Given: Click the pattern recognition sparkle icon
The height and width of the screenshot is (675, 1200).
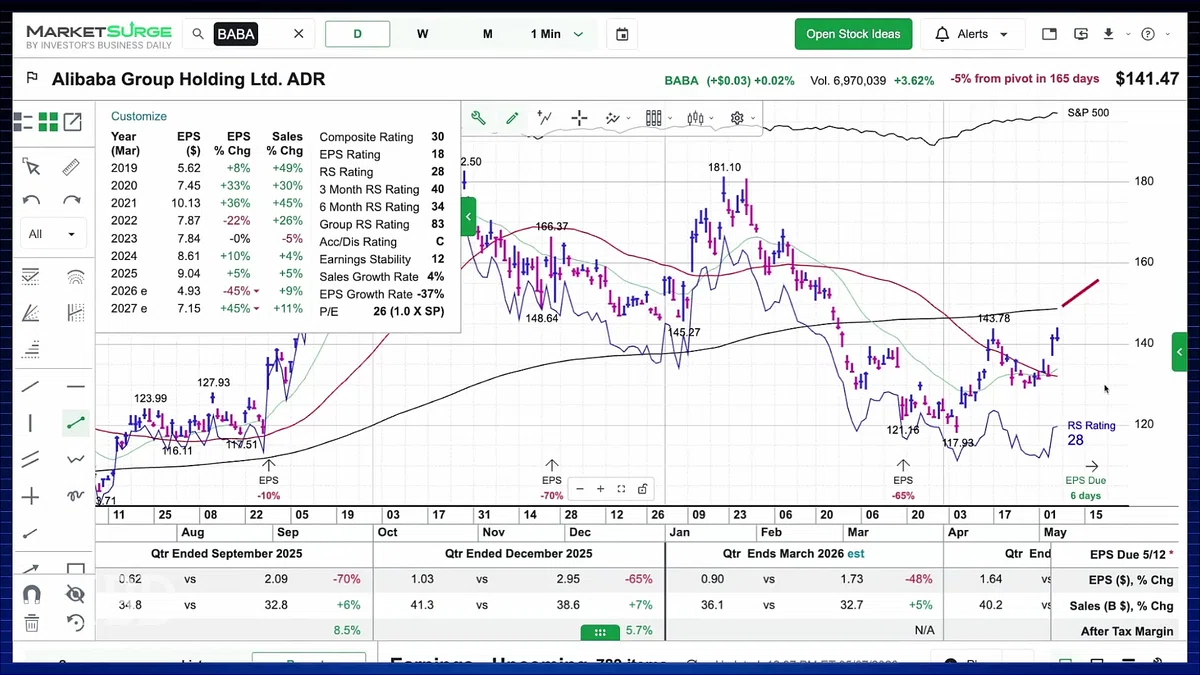Looking at the screenshot, I should [x=612, y=118].
